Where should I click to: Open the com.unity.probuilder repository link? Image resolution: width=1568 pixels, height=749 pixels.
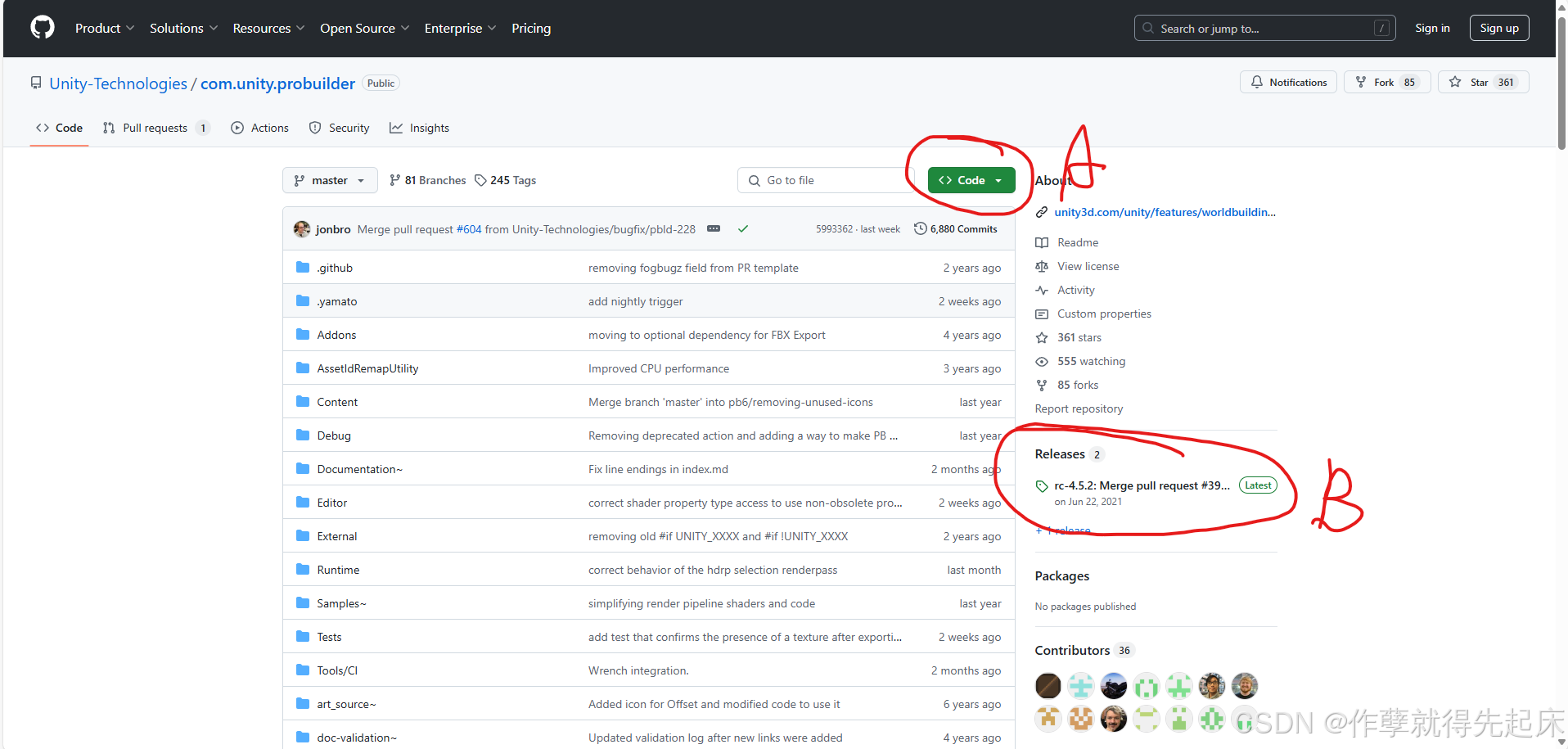pyautogui.click(x=277, y=83)
